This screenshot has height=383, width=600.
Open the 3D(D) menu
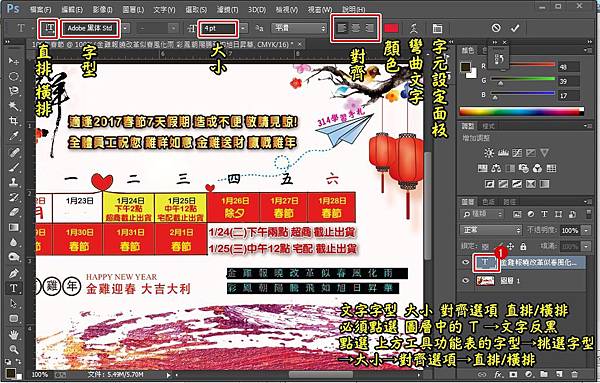(x=257, y=9)
